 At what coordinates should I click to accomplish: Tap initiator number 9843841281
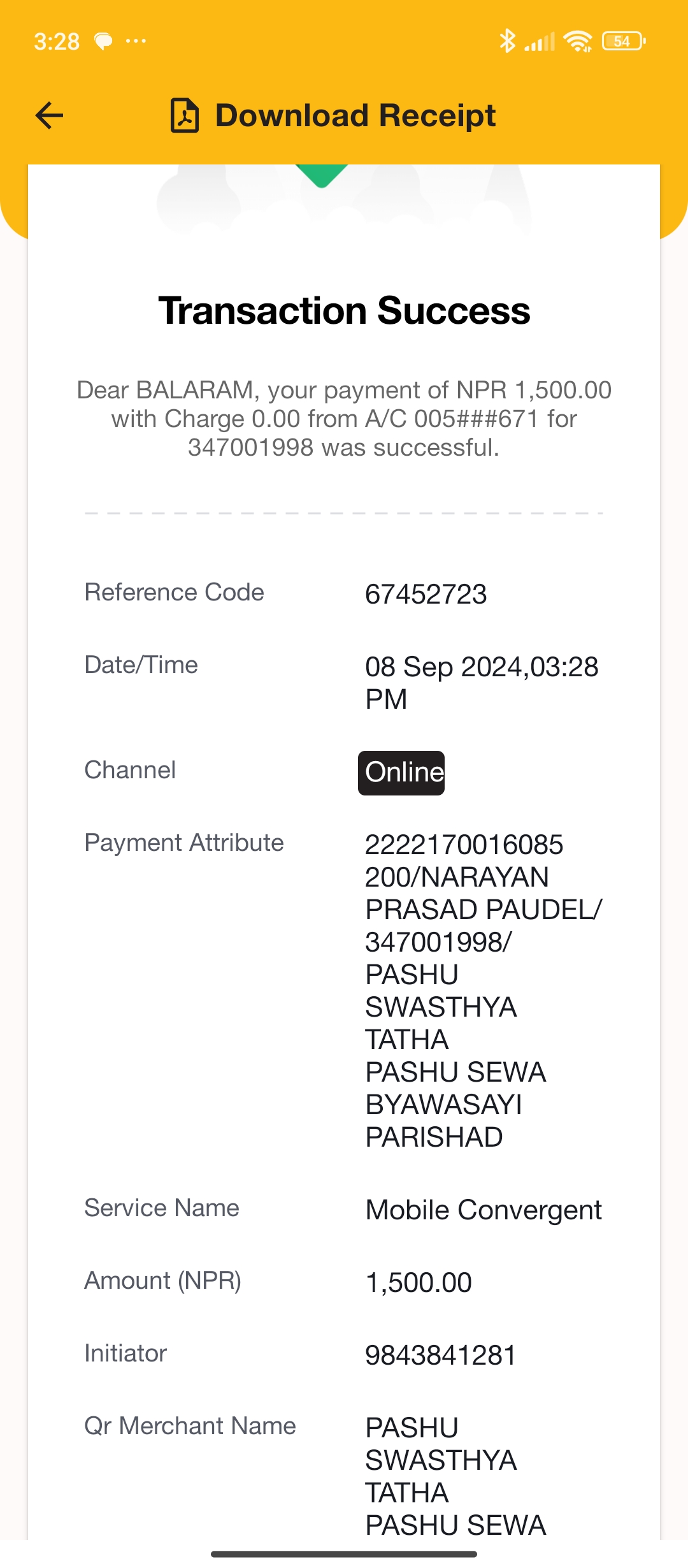tap(440, 1355)
